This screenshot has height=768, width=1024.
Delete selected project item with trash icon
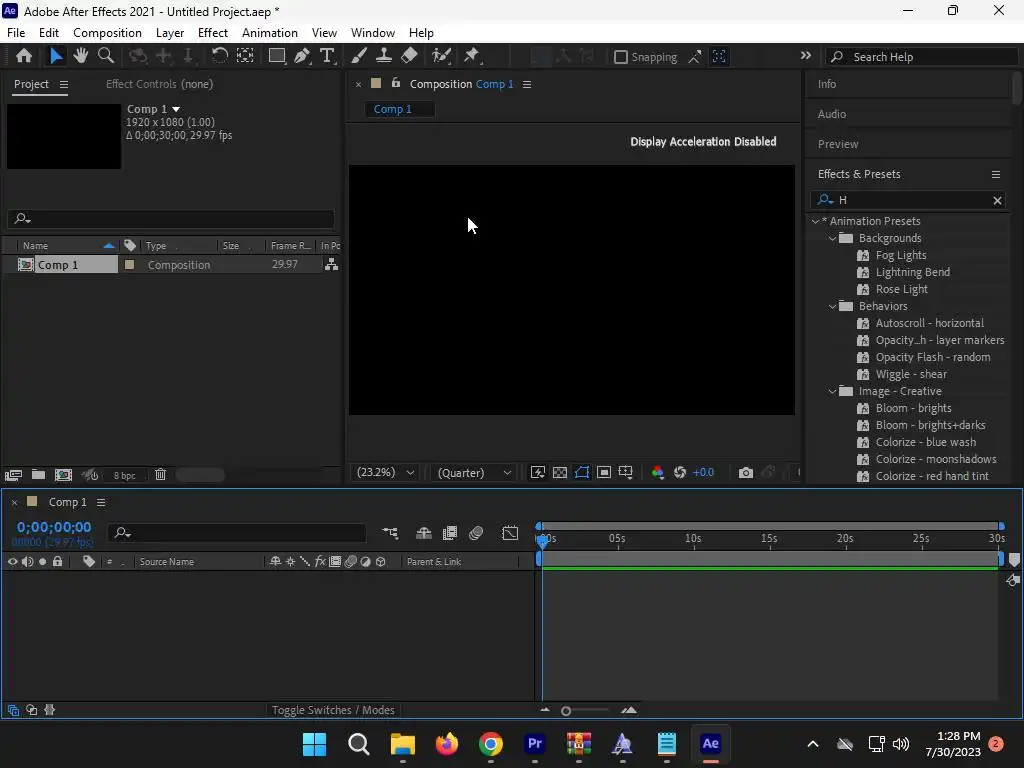[x=161, y=475]
